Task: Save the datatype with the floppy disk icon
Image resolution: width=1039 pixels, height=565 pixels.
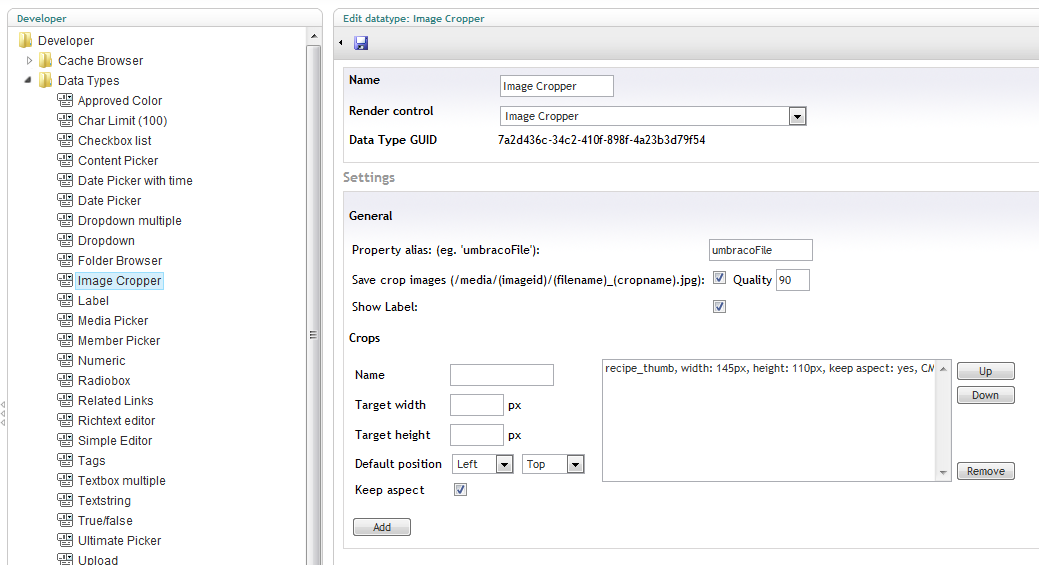Action: click(361, 43)
